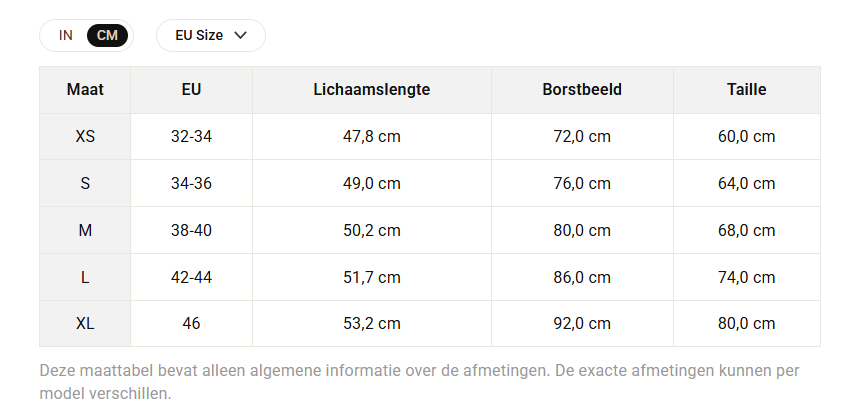The width and height of the screenshot is (862, 419).
Task: Click the Taille column header
Action: [747, 90]
